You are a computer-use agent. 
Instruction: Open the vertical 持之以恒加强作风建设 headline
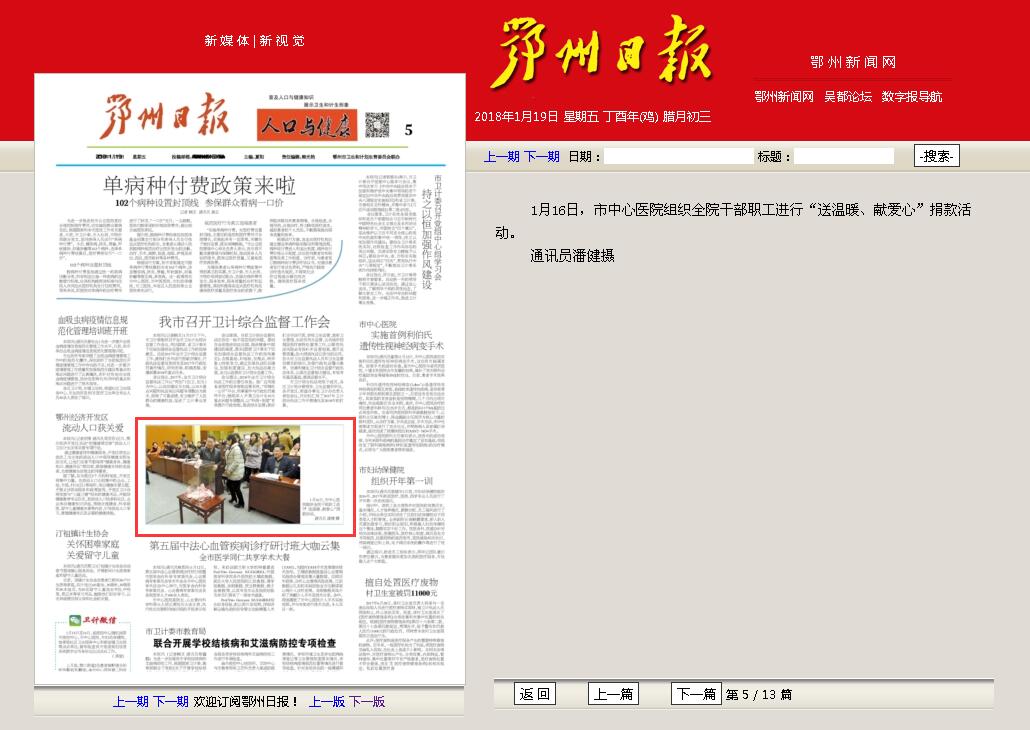[x=427, y=239]
